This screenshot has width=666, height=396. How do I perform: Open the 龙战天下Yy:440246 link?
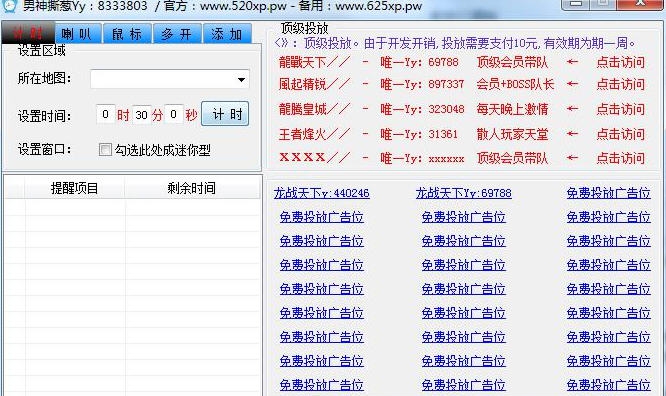[322, 193]
